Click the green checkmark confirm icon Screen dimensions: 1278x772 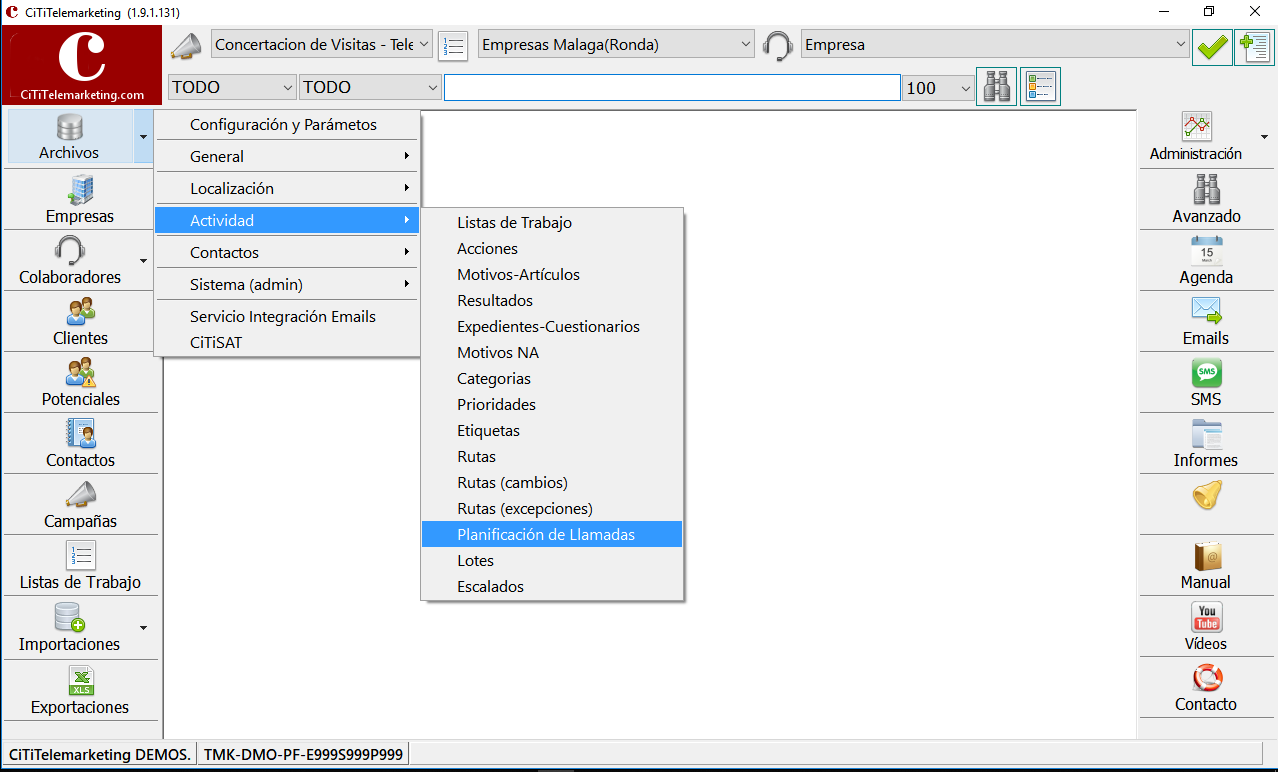pos(1212,47)
